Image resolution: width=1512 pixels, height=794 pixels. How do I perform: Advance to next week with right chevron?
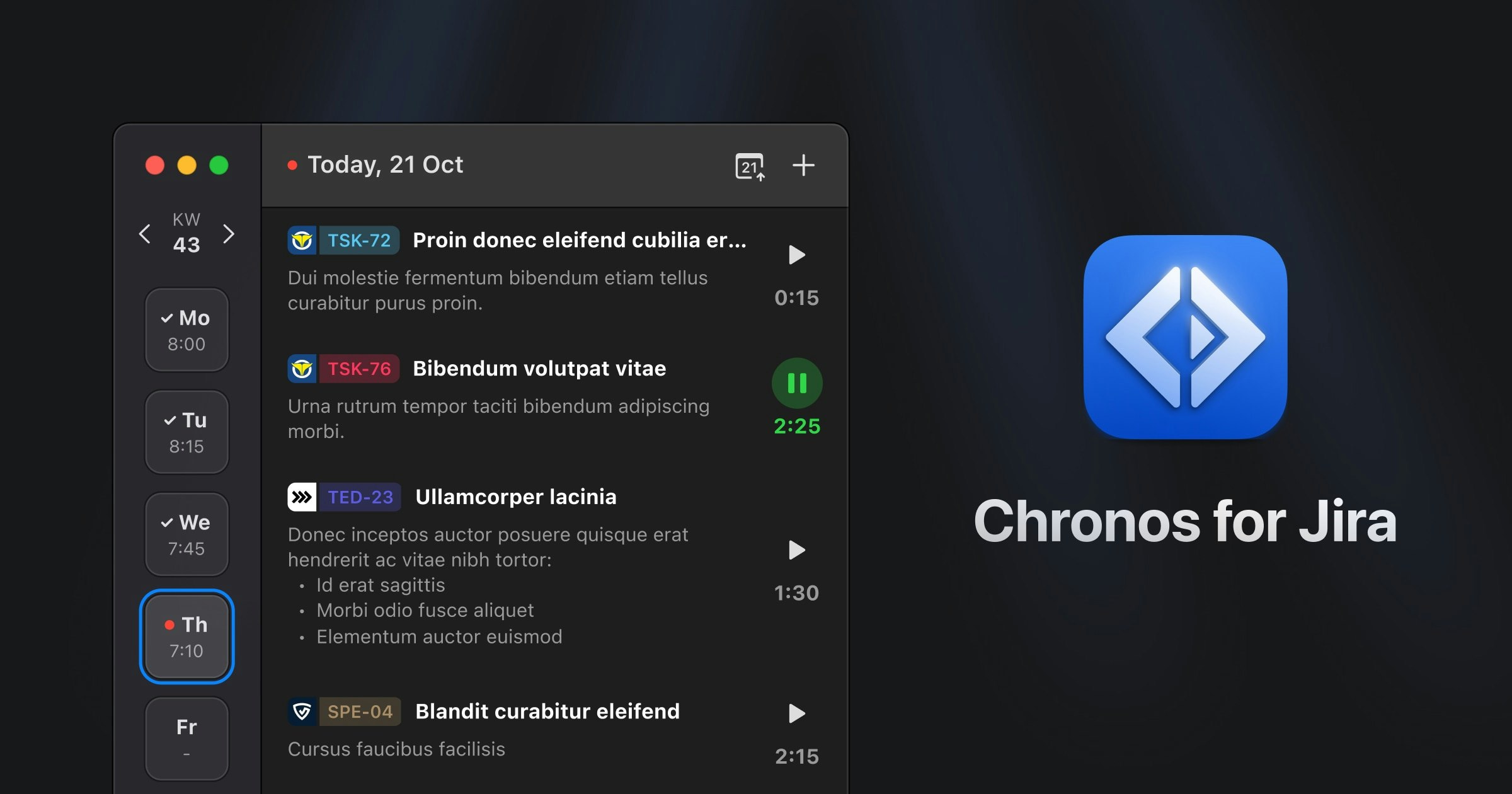(x=229, y=233)
